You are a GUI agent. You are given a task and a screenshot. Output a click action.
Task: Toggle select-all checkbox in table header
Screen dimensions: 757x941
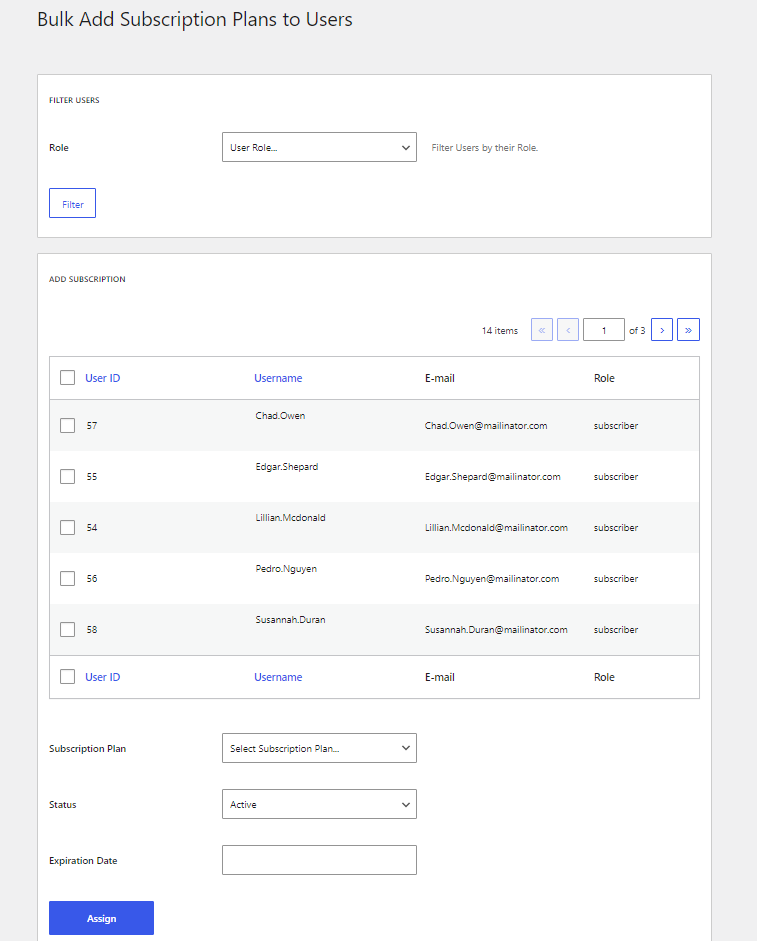pyautogui.click(x=68, y=378)
